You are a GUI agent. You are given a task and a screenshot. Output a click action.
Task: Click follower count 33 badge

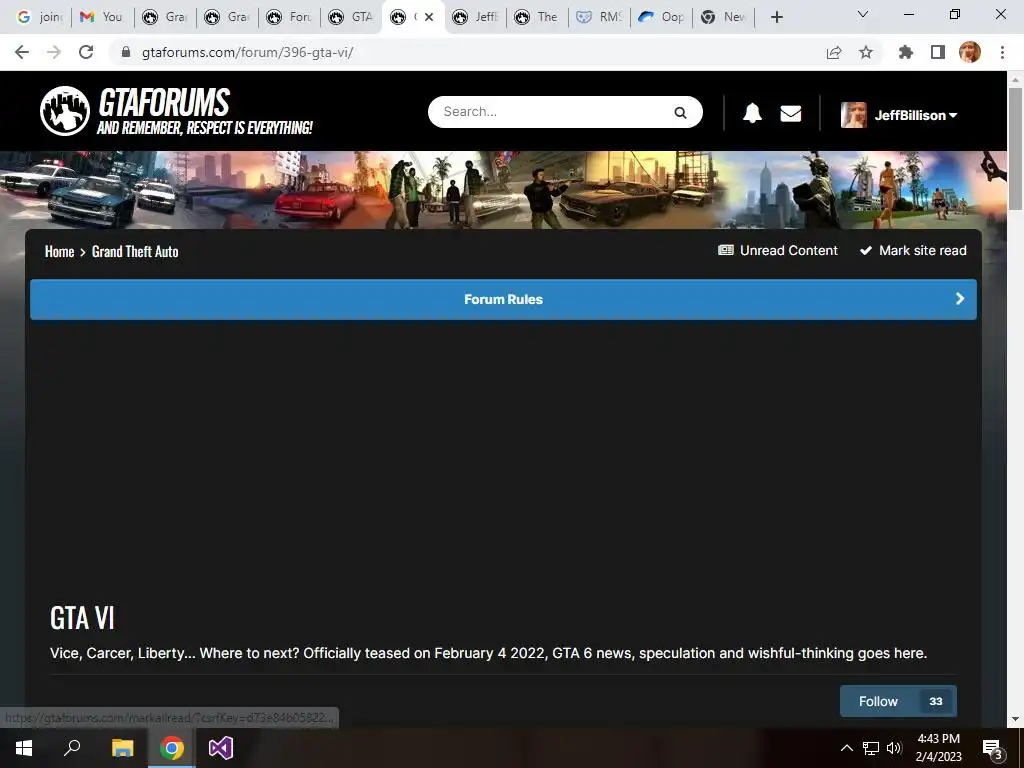point(936,701)
